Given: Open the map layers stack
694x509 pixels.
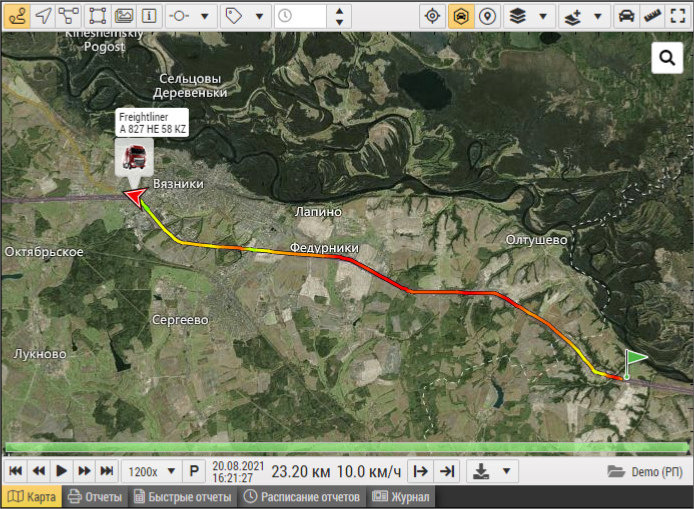Looking at the screenshot, I should (x=517, y=16).
